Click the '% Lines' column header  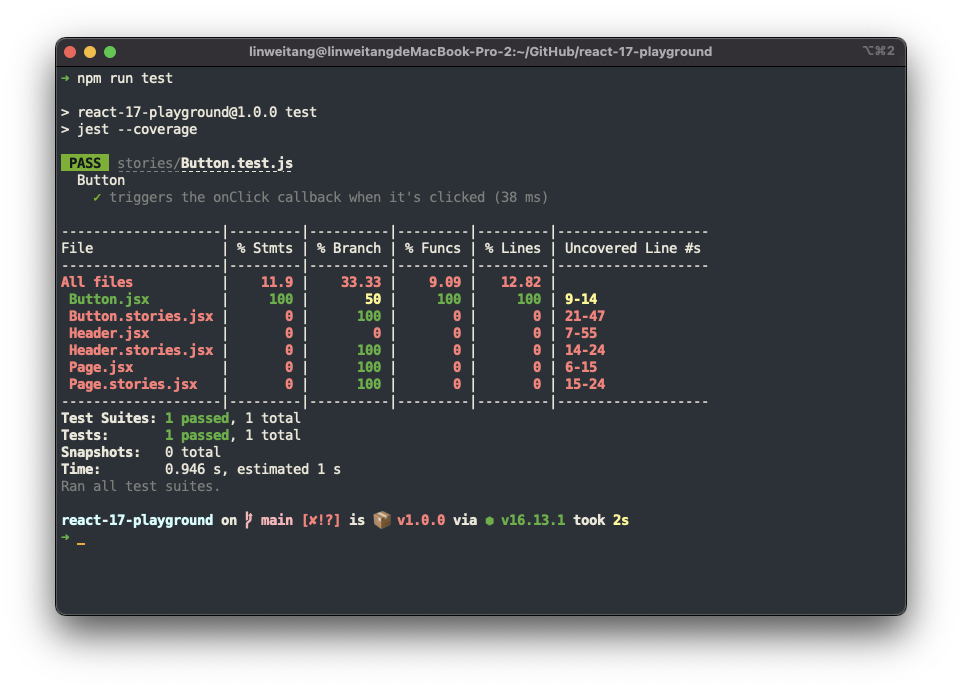pyautogui.click(x=512, y=248)
